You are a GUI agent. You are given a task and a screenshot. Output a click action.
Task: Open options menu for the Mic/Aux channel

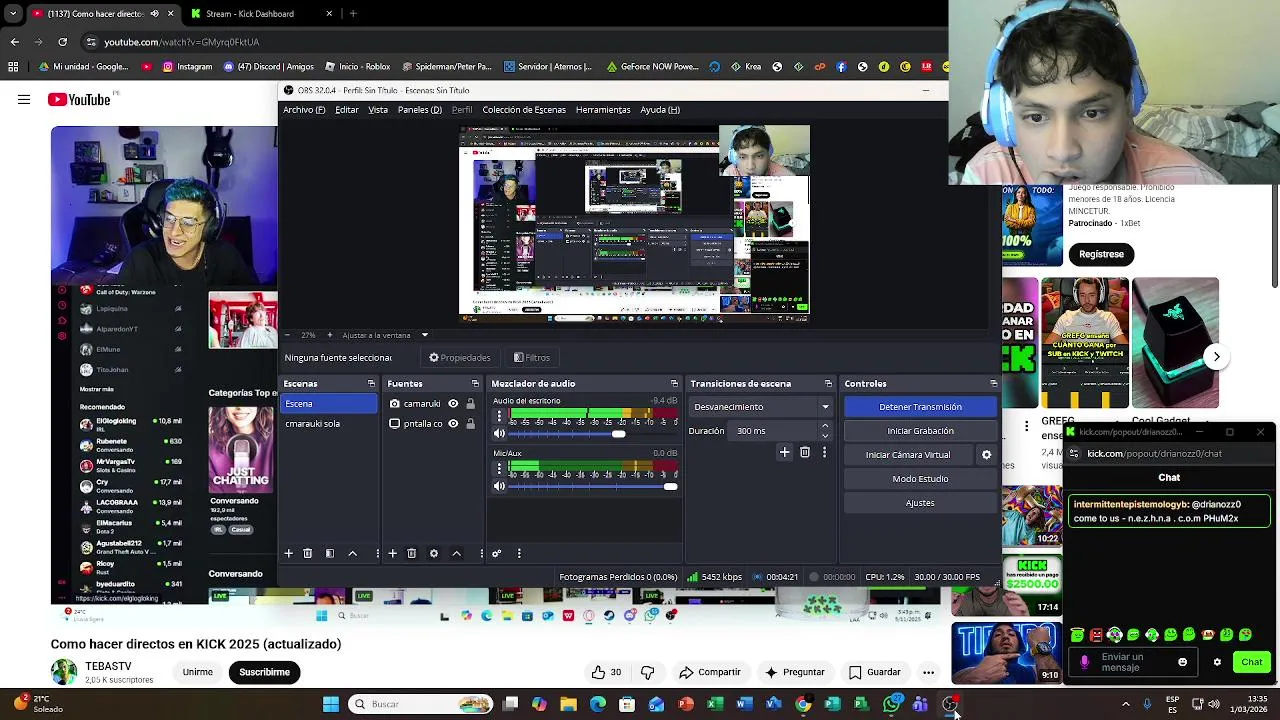point(499,469)
